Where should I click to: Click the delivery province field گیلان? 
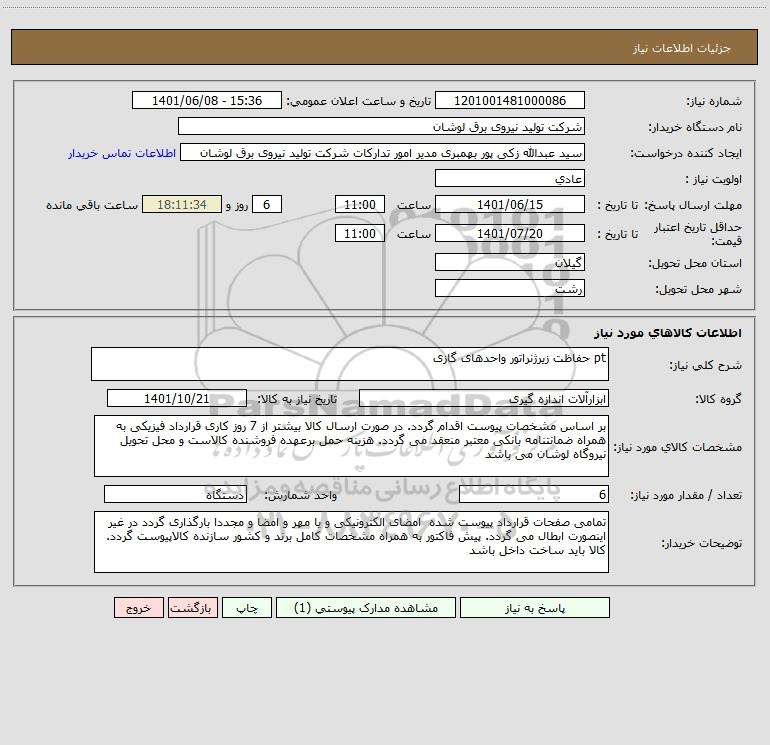point(510,262)
